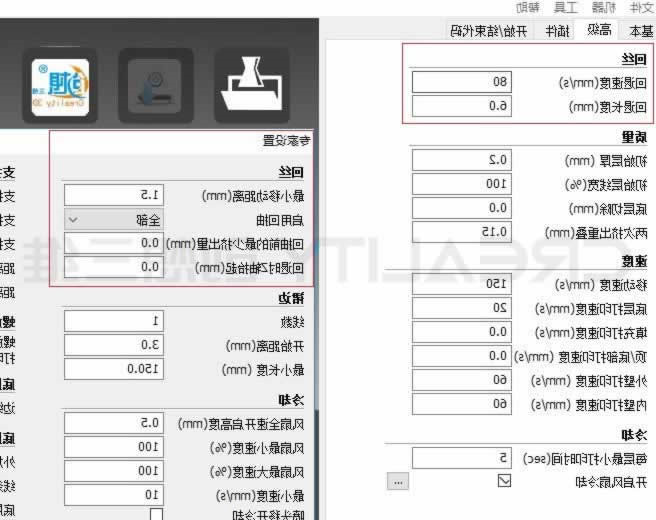
Task: Click the 风扇最大速度(%) input field
Action: pyautogui.click(x=114, y=471)
